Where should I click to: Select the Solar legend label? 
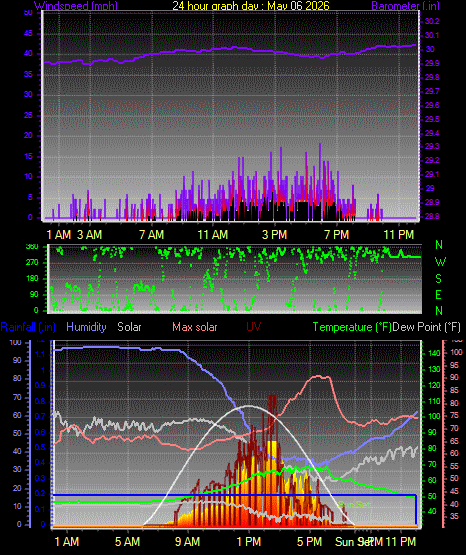[x=129, y=327]
